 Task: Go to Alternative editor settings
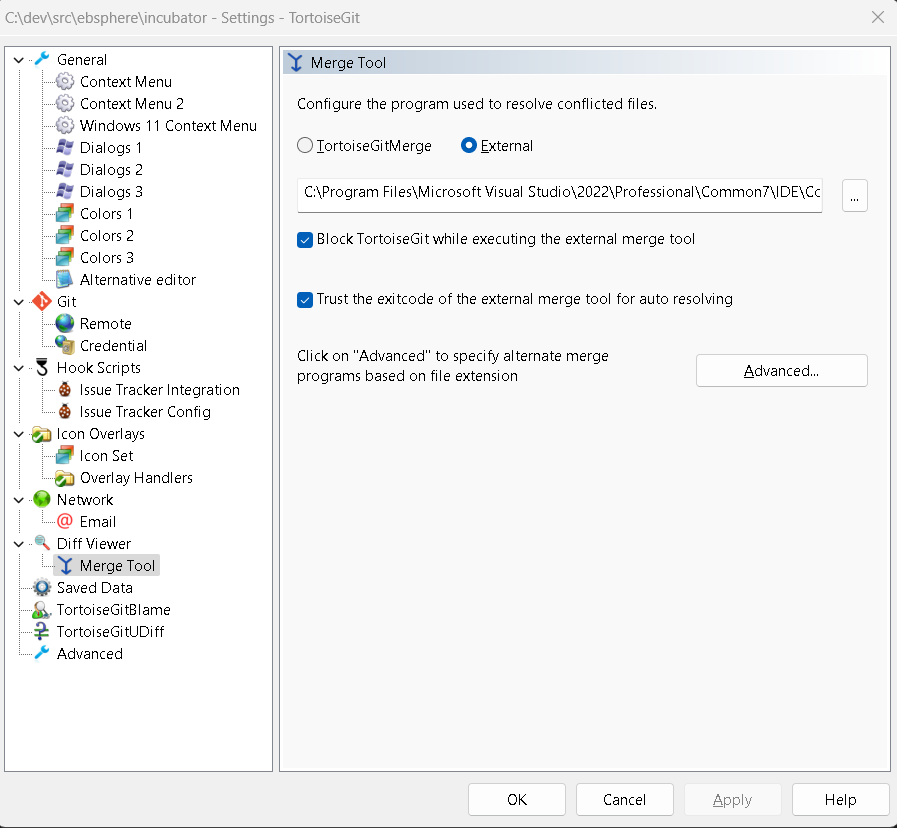(138, 279)
